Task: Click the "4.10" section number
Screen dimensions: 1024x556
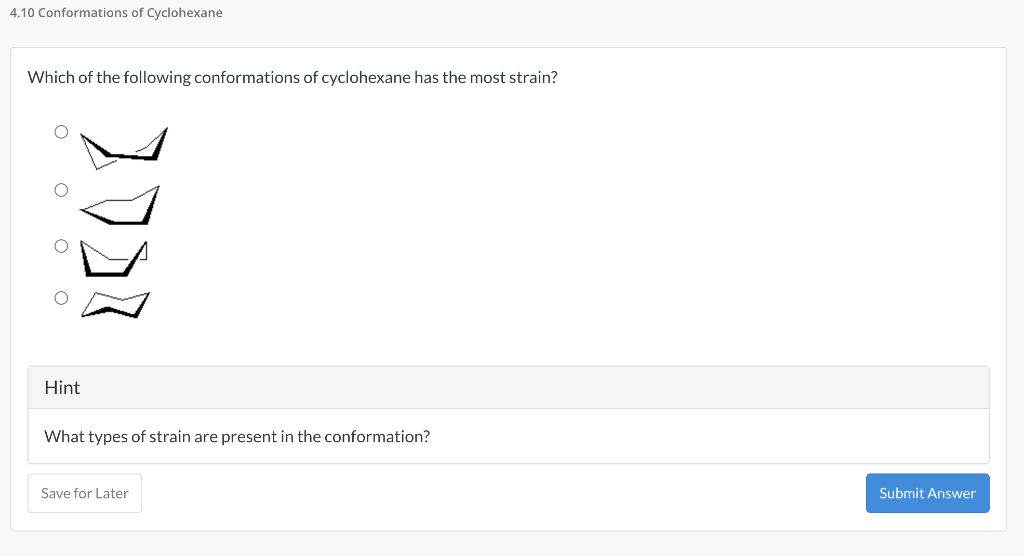Action: tap(20, 13)
